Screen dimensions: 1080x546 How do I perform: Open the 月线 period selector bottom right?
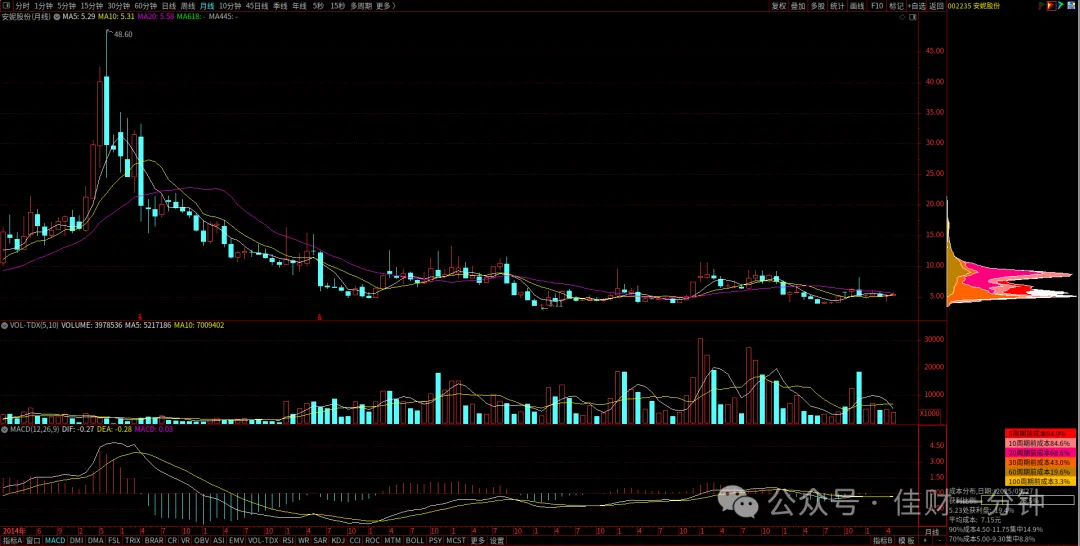932,532
